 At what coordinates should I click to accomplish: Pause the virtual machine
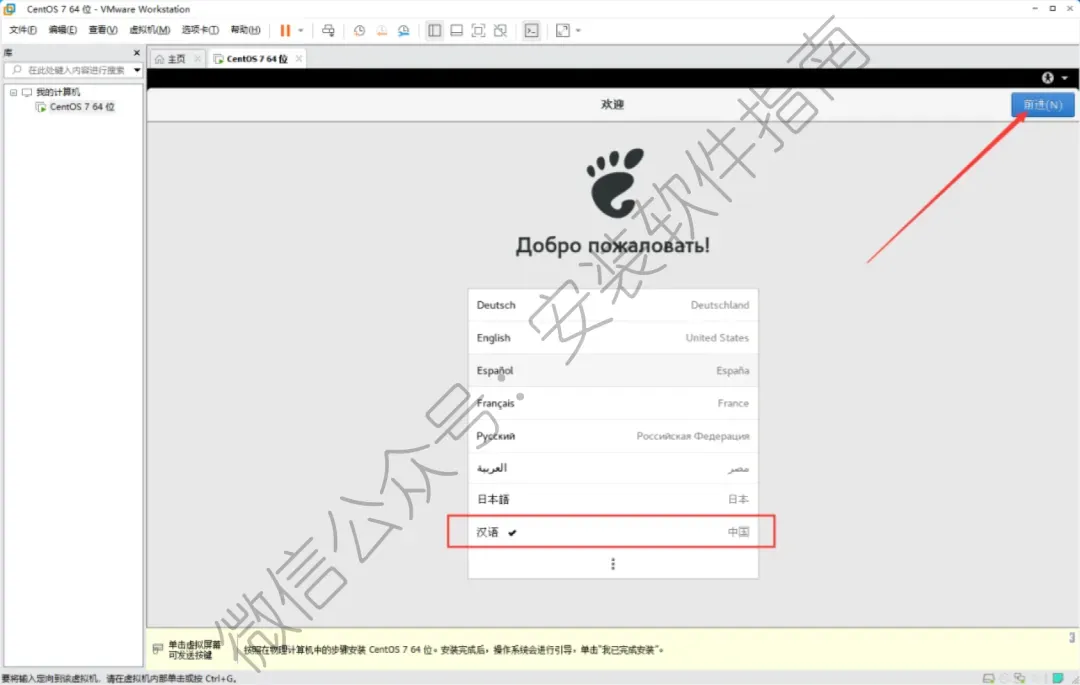coord(284,30)
